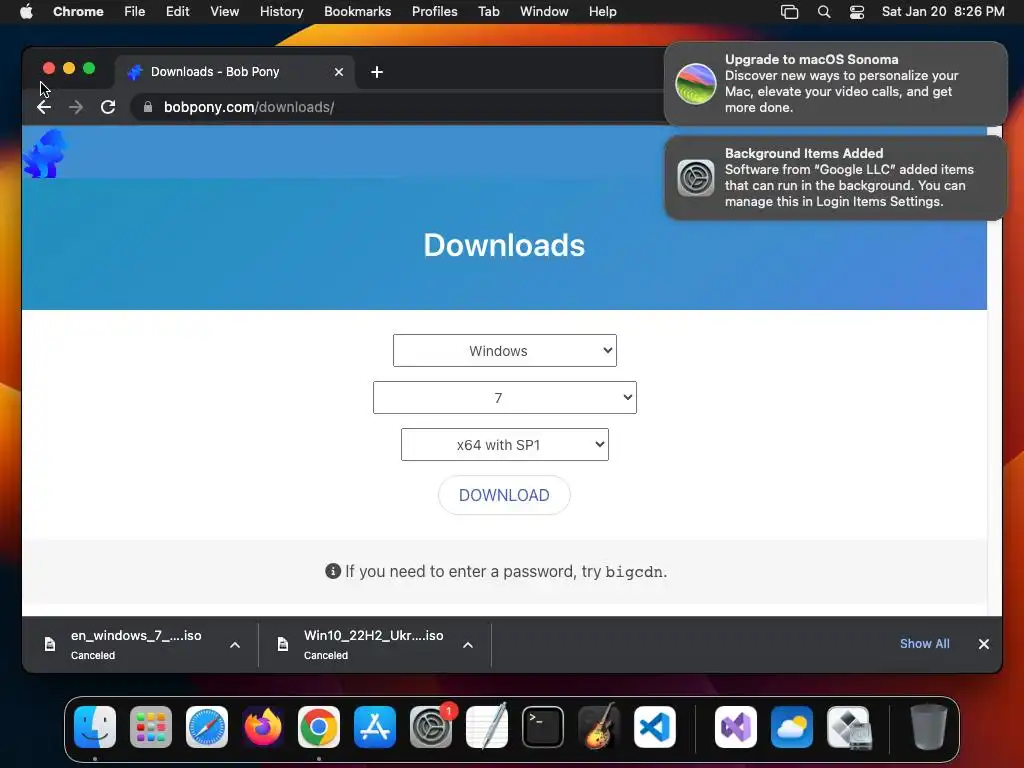Click Google Chrome icon in dock
The image size is (1024, 768).
coord(319,727)
